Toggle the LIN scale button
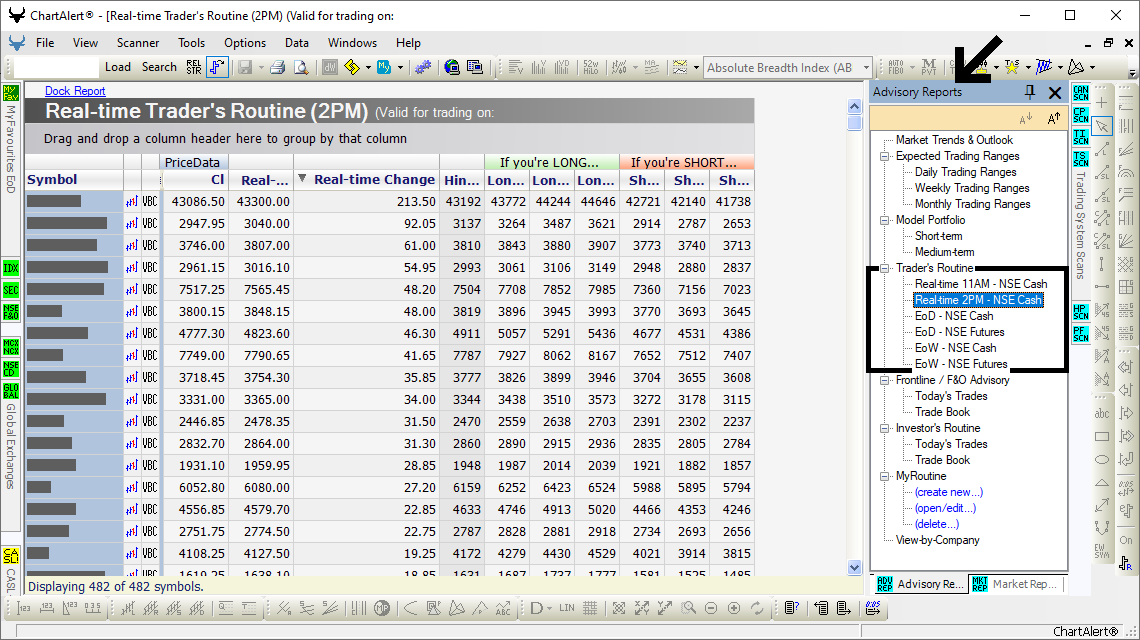 pos(567,608)
